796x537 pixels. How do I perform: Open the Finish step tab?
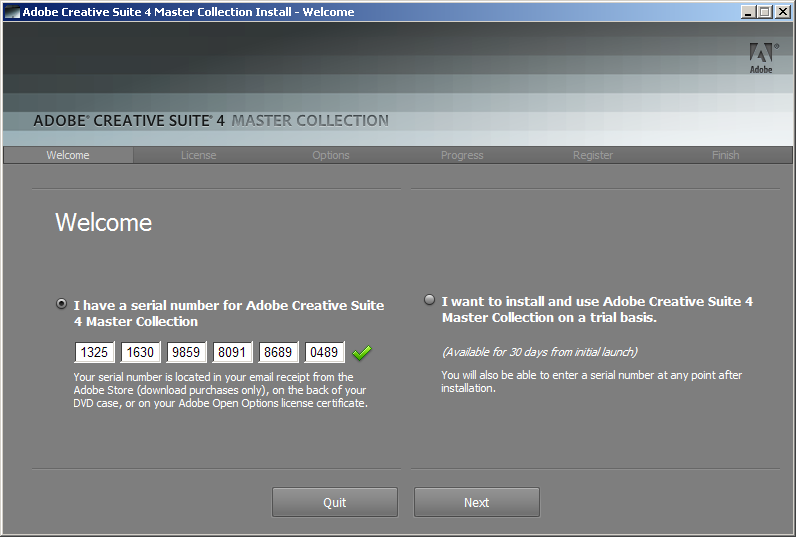coord(725,155)
